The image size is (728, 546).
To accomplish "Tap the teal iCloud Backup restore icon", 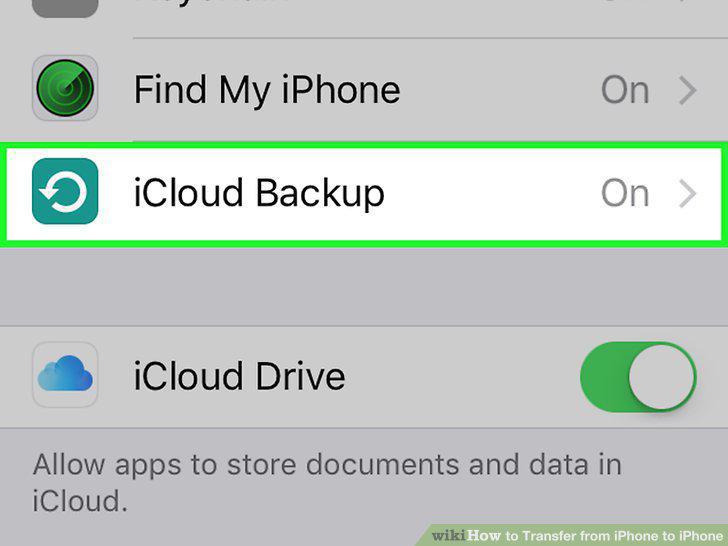I will pos(65,191).
